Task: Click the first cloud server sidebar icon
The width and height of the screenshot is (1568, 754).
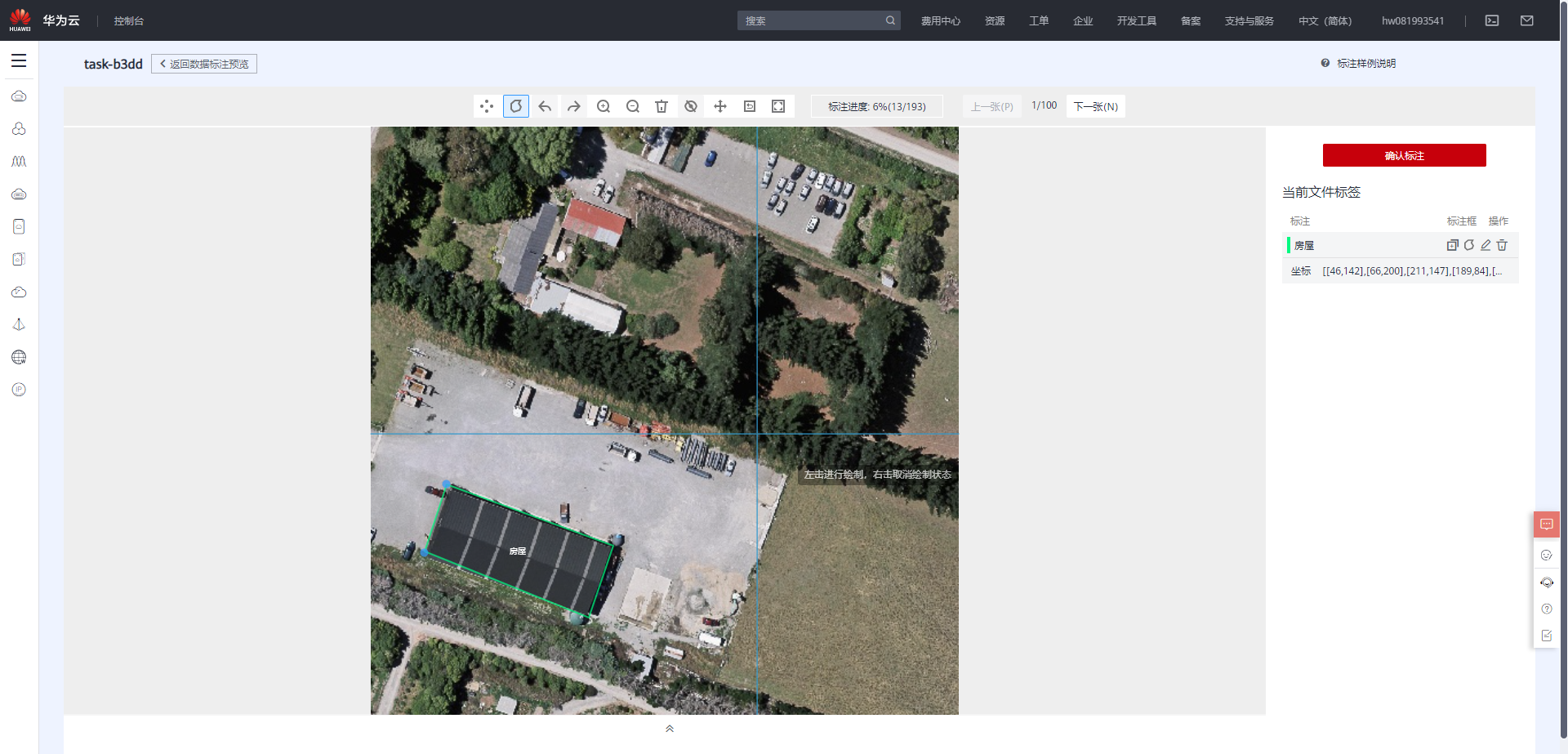Action: click(x=19, y=96)
